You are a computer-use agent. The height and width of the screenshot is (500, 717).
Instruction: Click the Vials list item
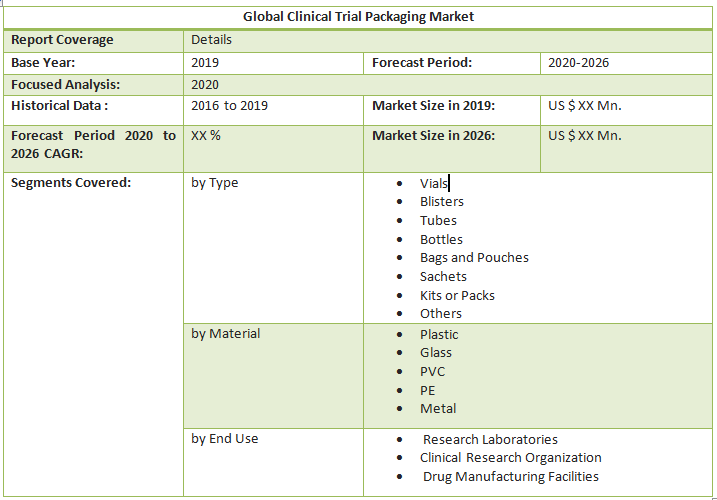[x=433, y=183]
